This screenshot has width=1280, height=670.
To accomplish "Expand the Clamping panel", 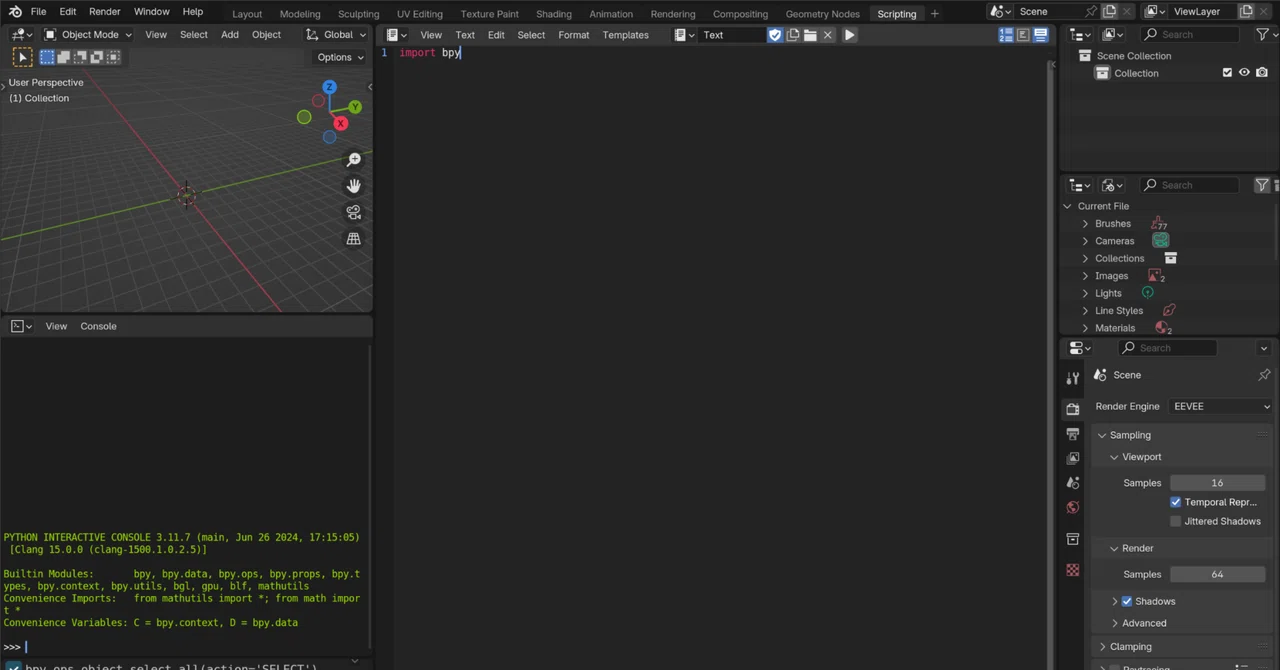I will [x=1102, y=647].
